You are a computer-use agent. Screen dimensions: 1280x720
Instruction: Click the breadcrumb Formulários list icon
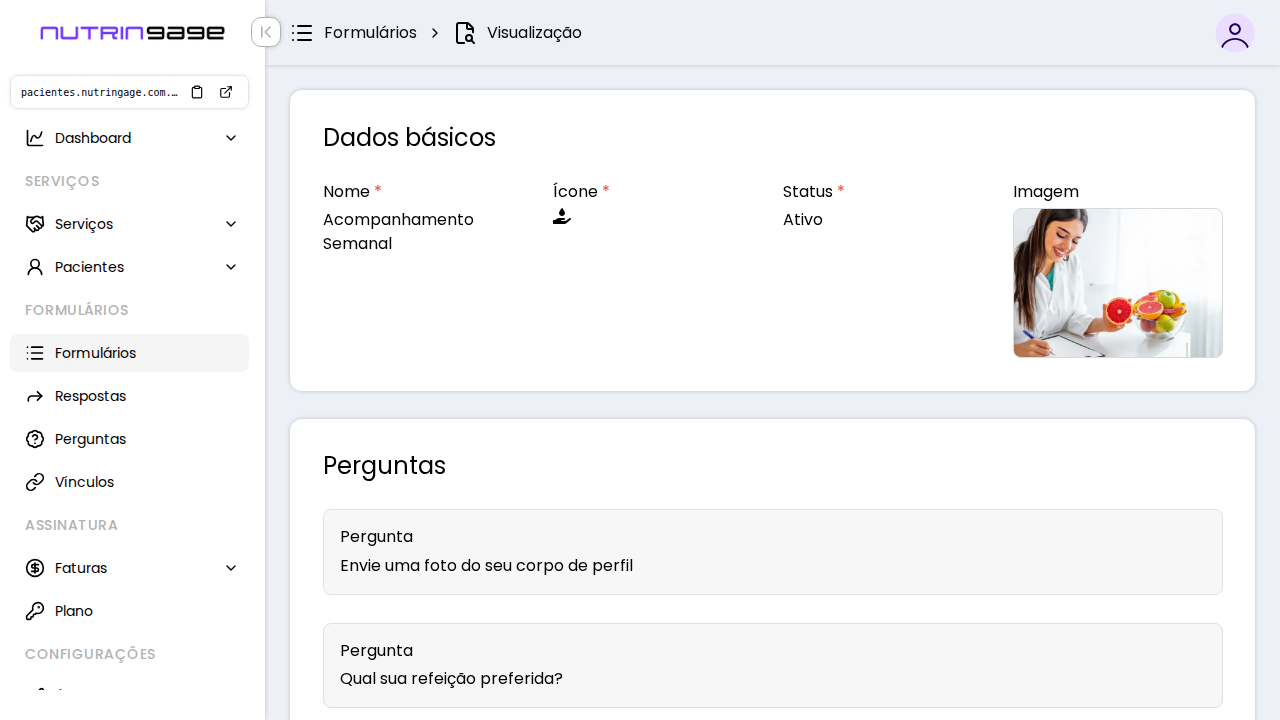(x=302, y=33)
